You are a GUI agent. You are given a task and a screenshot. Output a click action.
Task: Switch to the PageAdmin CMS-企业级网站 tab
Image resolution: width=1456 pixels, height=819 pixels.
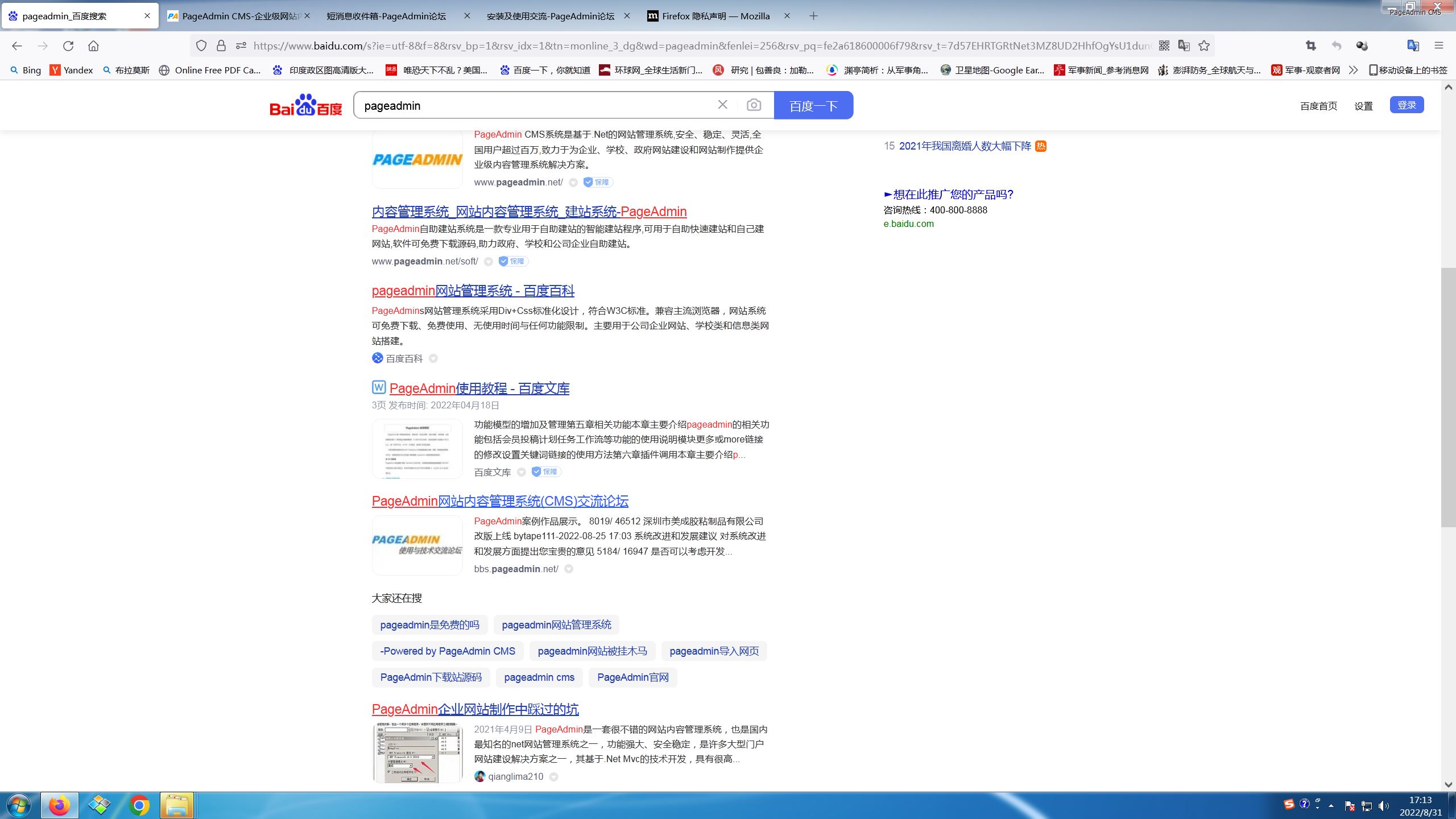click(239, 16)
